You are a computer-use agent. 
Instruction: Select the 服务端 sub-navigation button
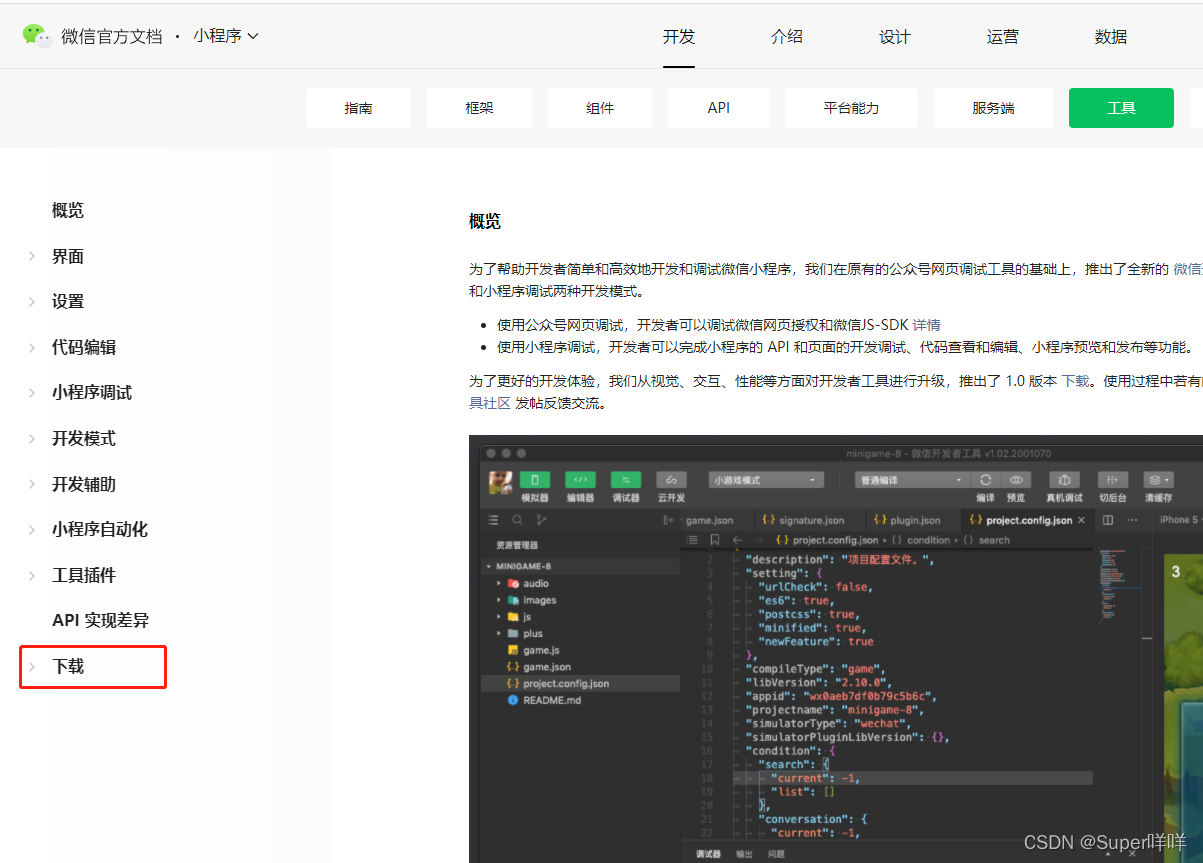(993, 108)
